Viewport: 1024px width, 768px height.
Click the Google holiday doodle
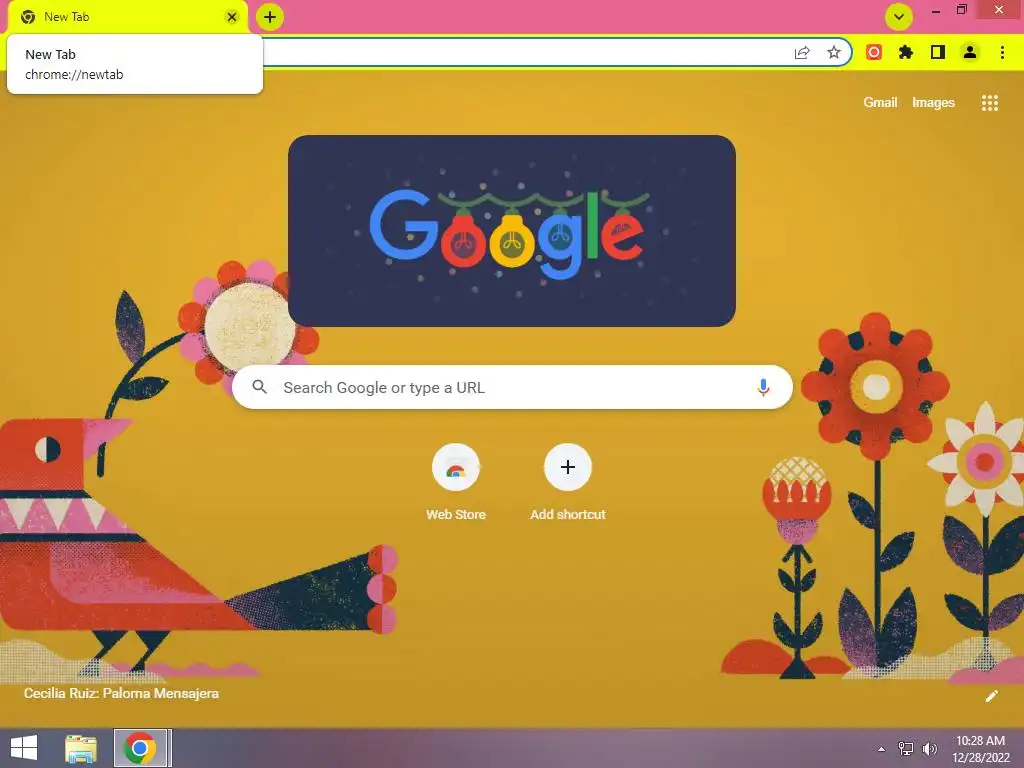point(512,231)
